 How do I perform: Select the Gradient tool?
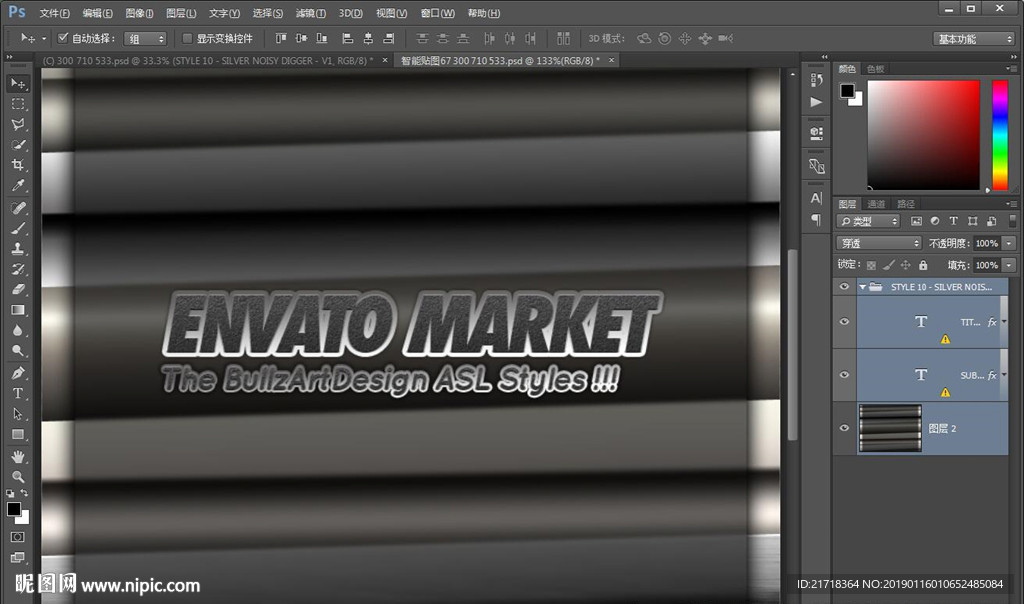coord(18,310)
